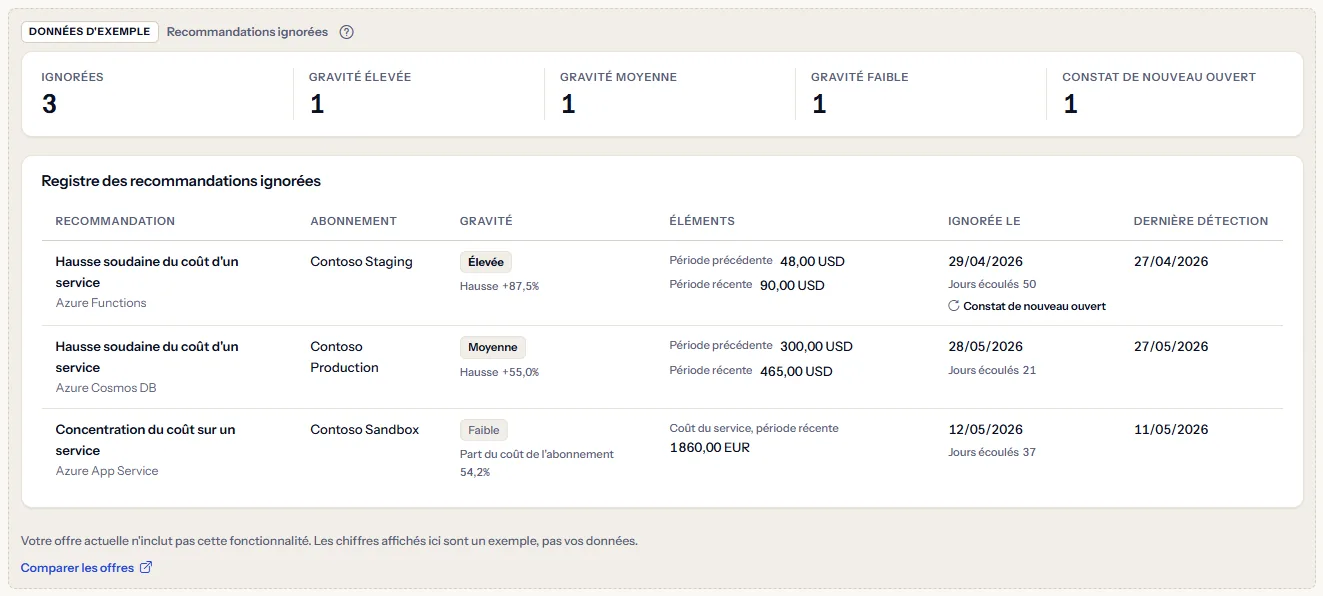Click the ignored date 28/05/2026
The height and width of the screenshot is (596, 1323).
pyautogui.click(x=985, y=347)
